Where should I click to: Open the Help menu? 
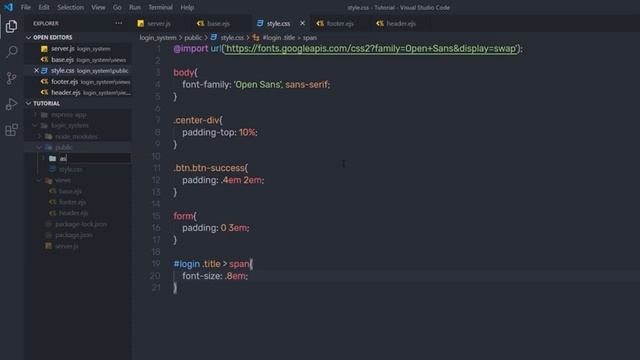[x=187, y=7]
